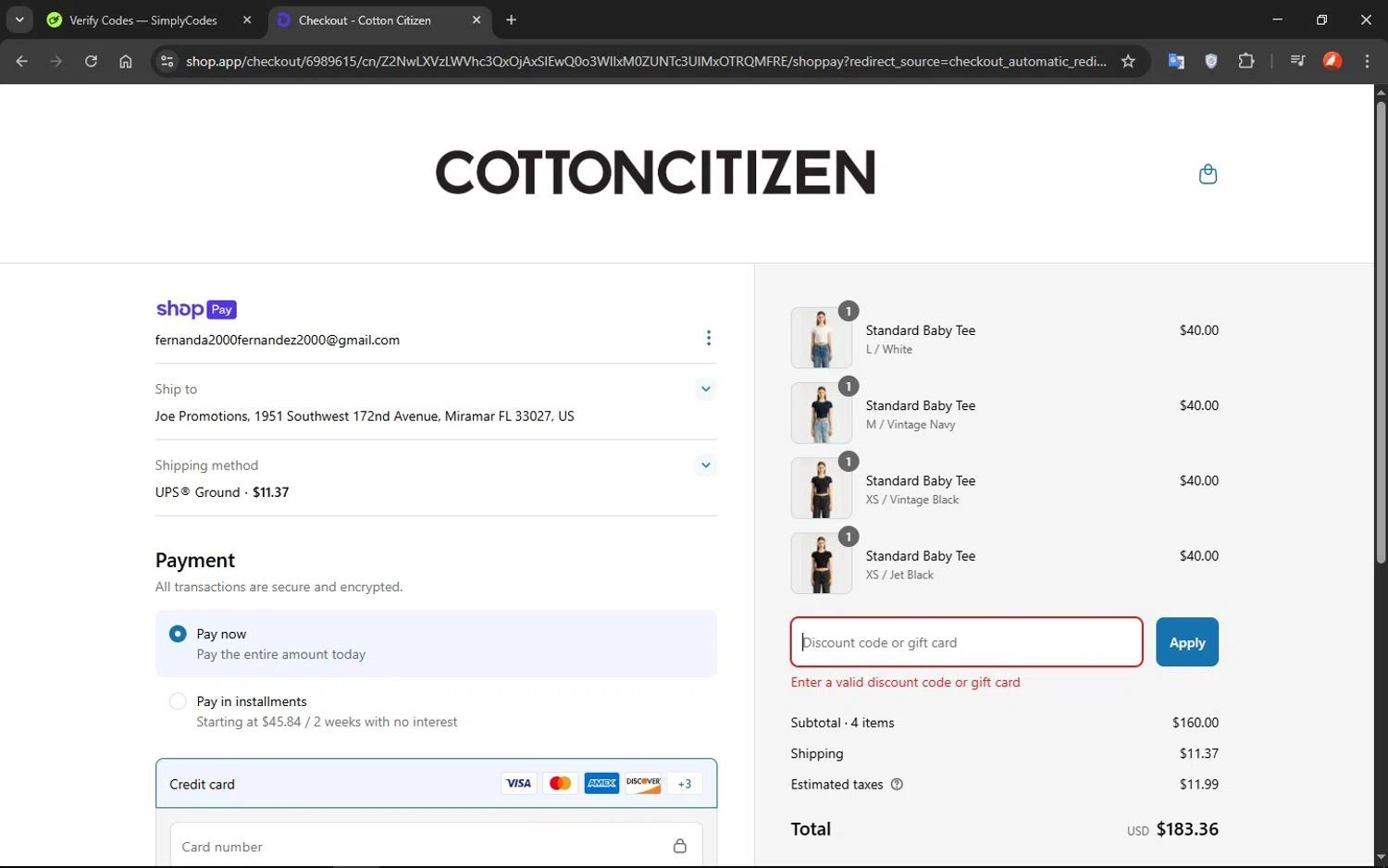Click the UPS Ground $11.37 text
This screenshot has height=868, width=1388.
(222, 492)
